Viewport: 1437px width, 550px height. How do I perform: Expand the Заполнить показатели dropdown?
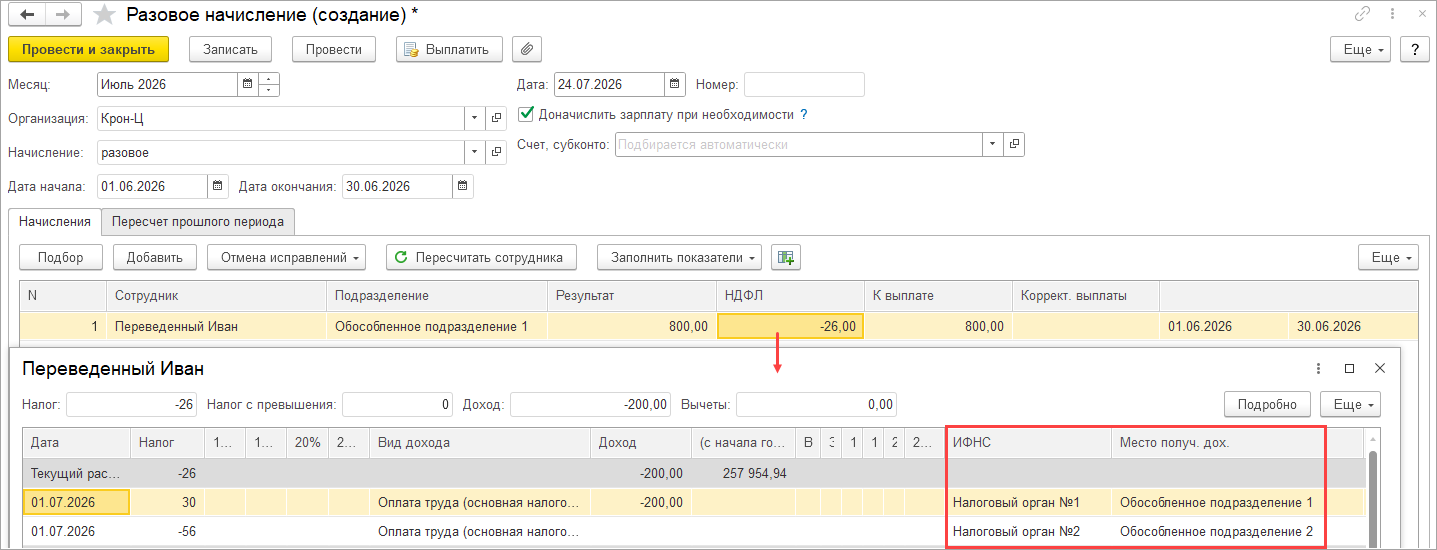click(679, 258)
